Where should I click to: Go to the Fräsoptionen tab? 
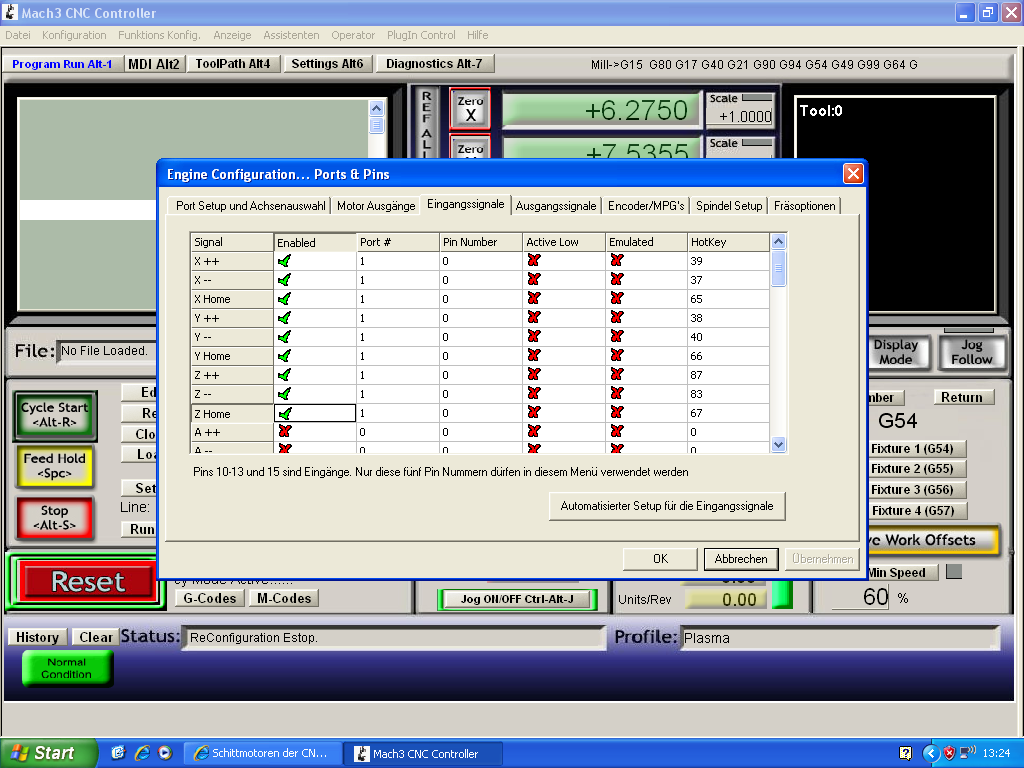[x=805, y=206]
